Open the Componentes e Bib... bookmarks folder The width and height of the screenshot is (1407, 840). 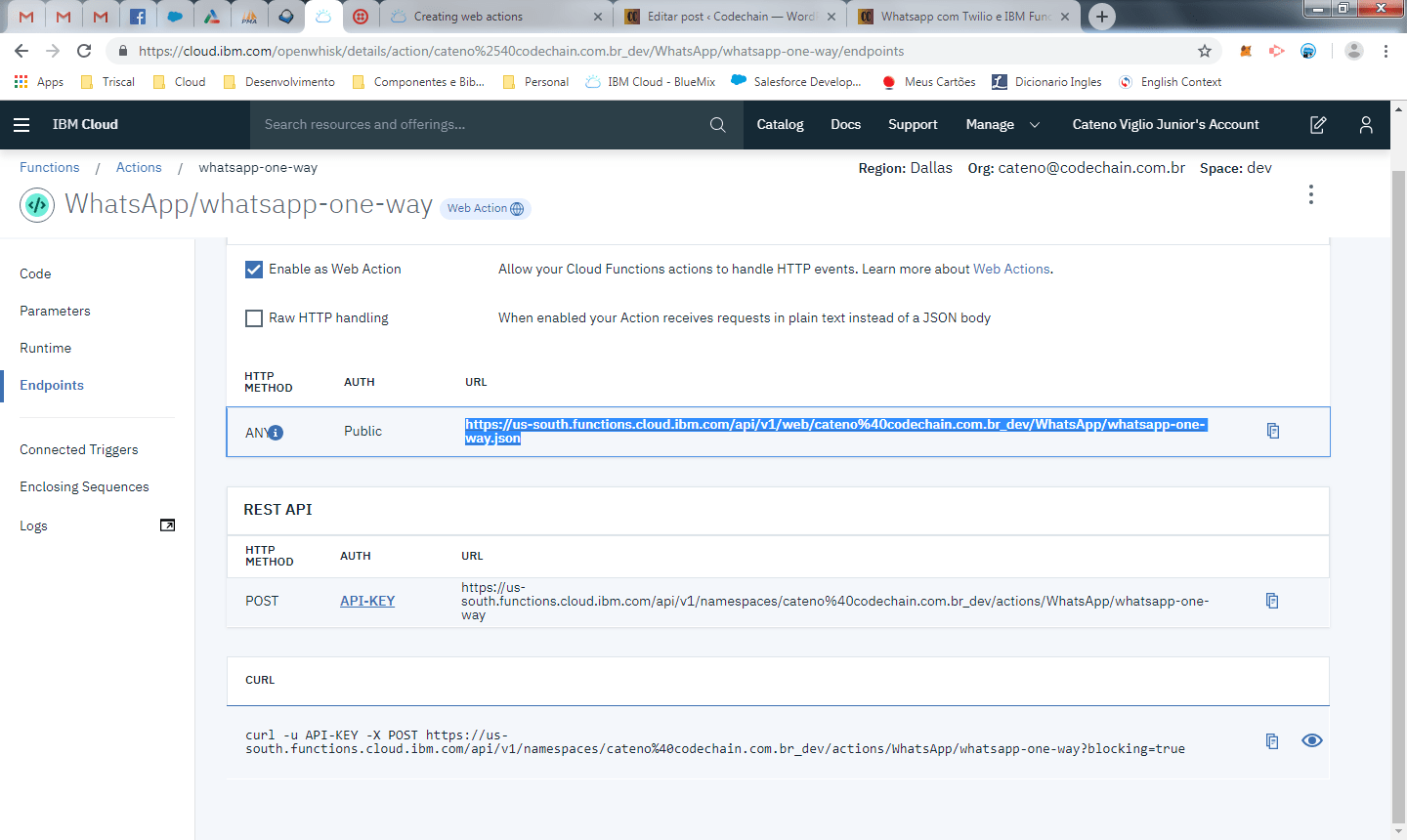418,82
